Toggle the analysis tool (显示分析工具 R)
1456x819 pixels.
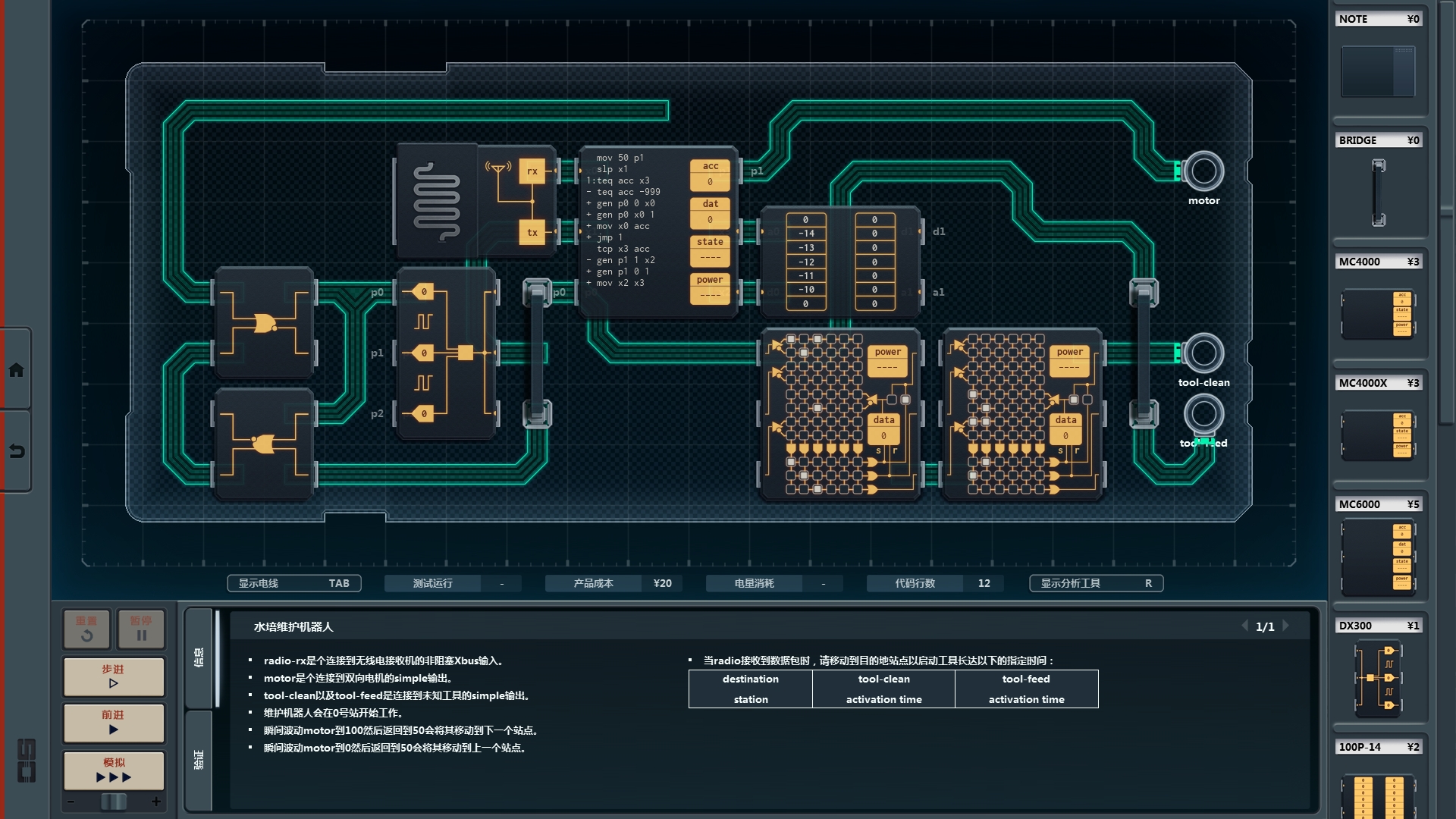pyautogui.click(x=1096, y=583)
